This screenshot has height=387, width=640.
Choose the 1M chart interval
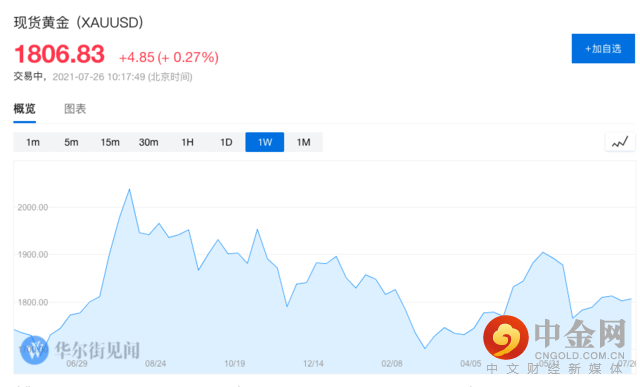click(x=303, y=142)
